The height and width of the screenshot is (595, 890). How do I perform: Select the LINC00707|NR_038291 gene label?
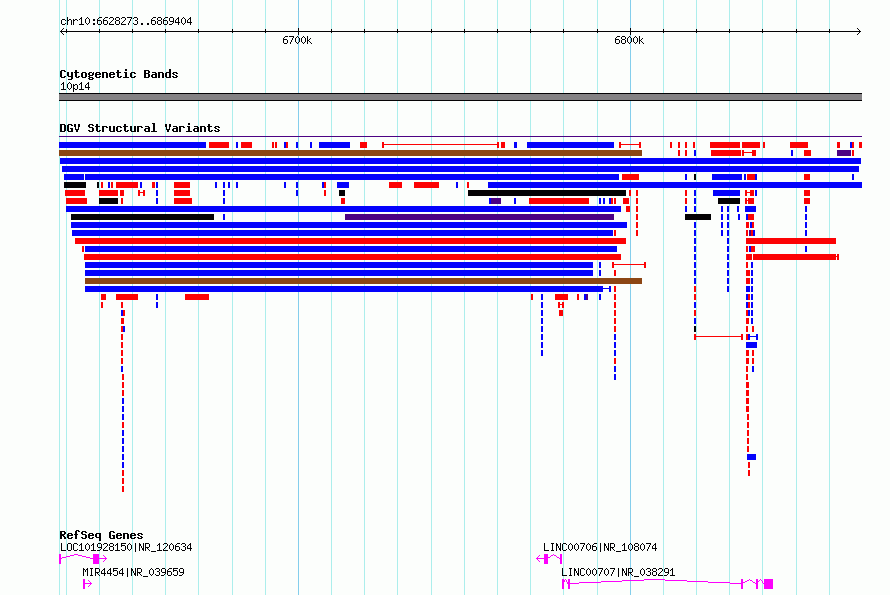618,572
